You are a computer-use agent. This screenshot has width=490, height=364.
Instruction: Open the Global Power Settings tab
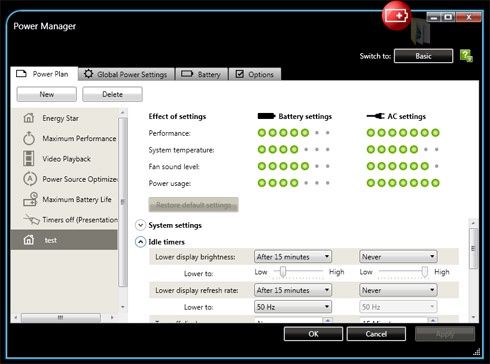click(x=127, y=74)
